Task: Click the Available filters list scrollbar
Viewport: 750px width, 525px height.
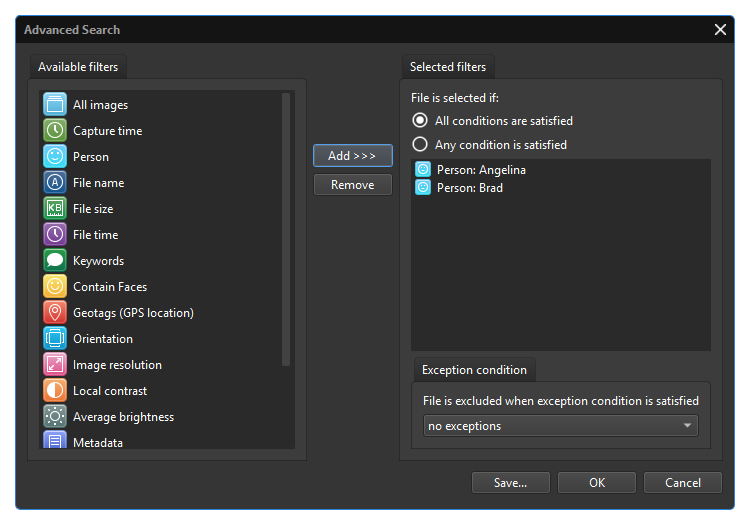Action: coord(286,230)
